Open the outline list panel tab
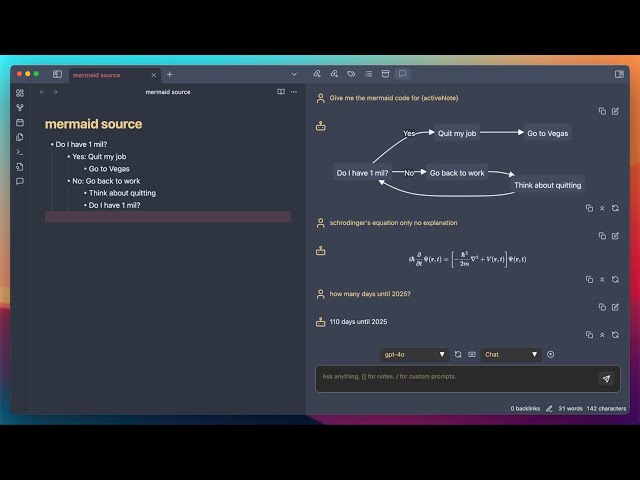 369,74
